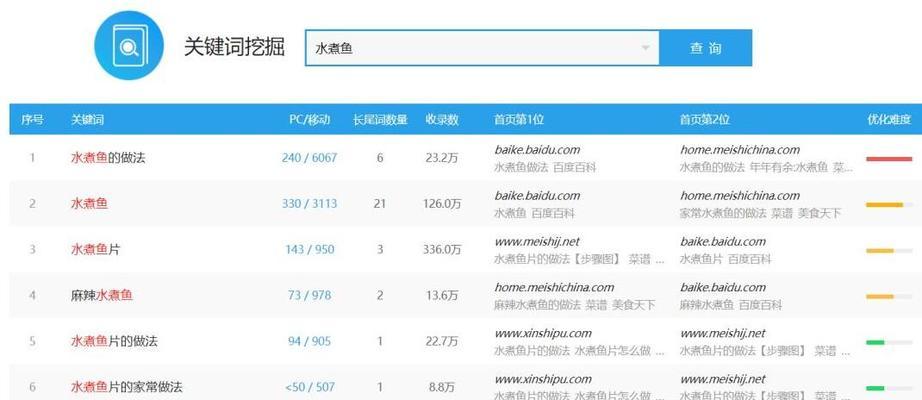922x400 pixels.
Task: Click baike.baidu.com first-place result for 水煮鱼的做法
Action: coord(537,150)
